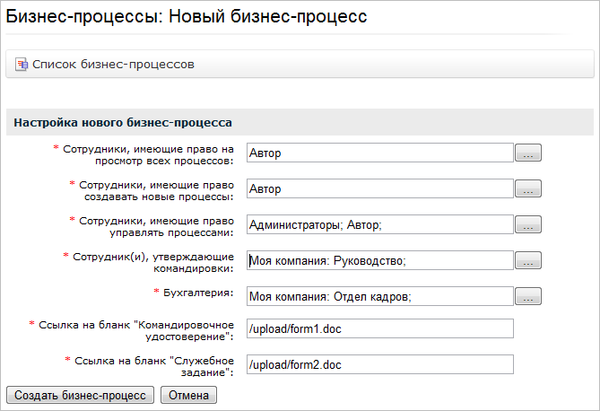
Task: Click the Бухгалтерия field label
Action: coord(198,293)
